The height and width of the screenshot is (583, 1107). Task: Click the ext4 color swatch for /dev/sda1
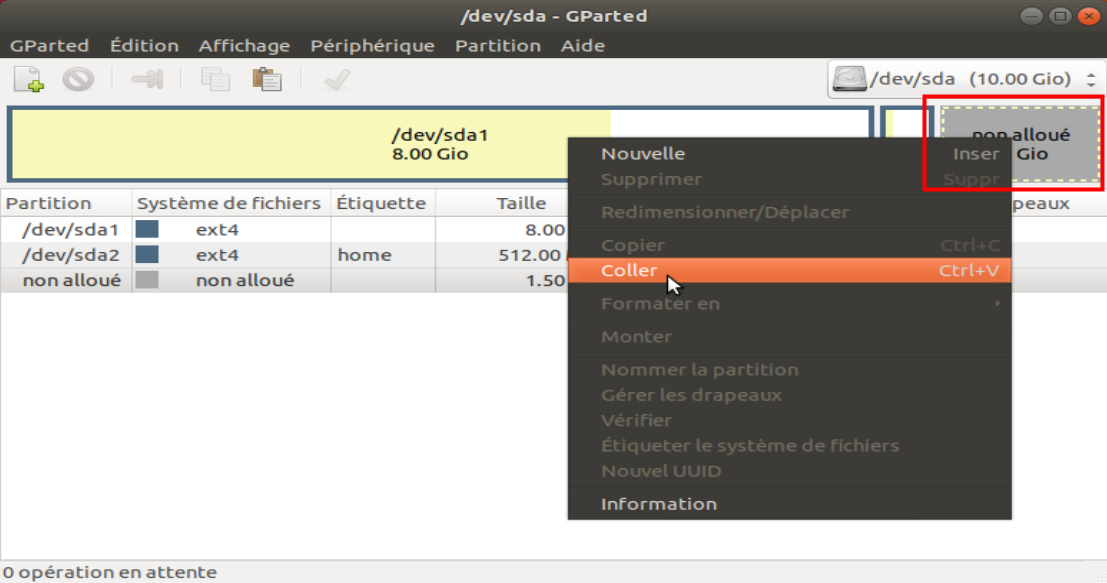coord(147,229)
